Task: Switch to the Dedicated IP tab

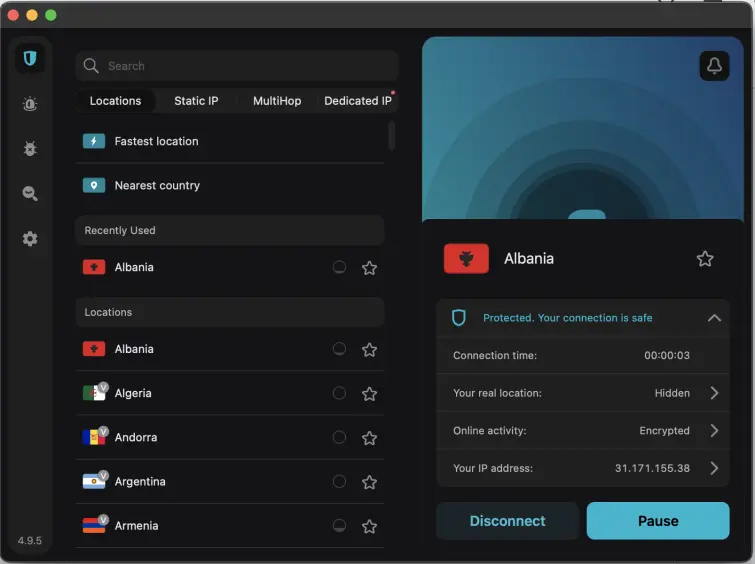Action: click(x=358, y=101)
